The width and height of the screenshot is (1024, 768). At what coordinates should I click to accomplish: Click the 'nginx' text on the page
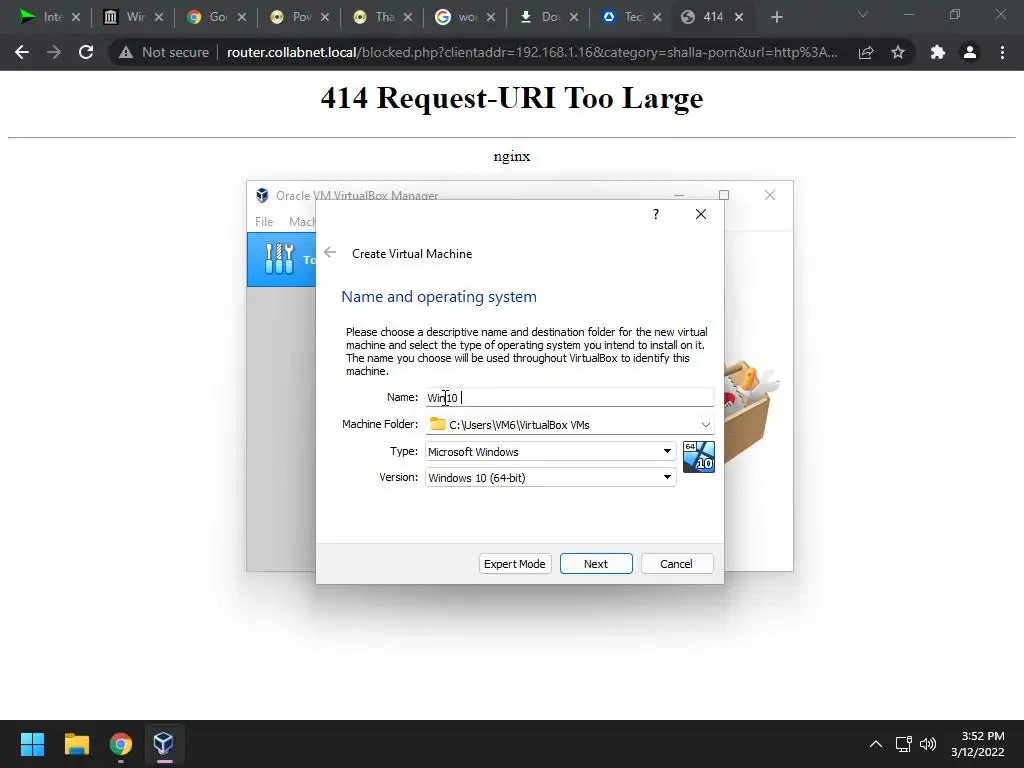(x=512, y=157)
